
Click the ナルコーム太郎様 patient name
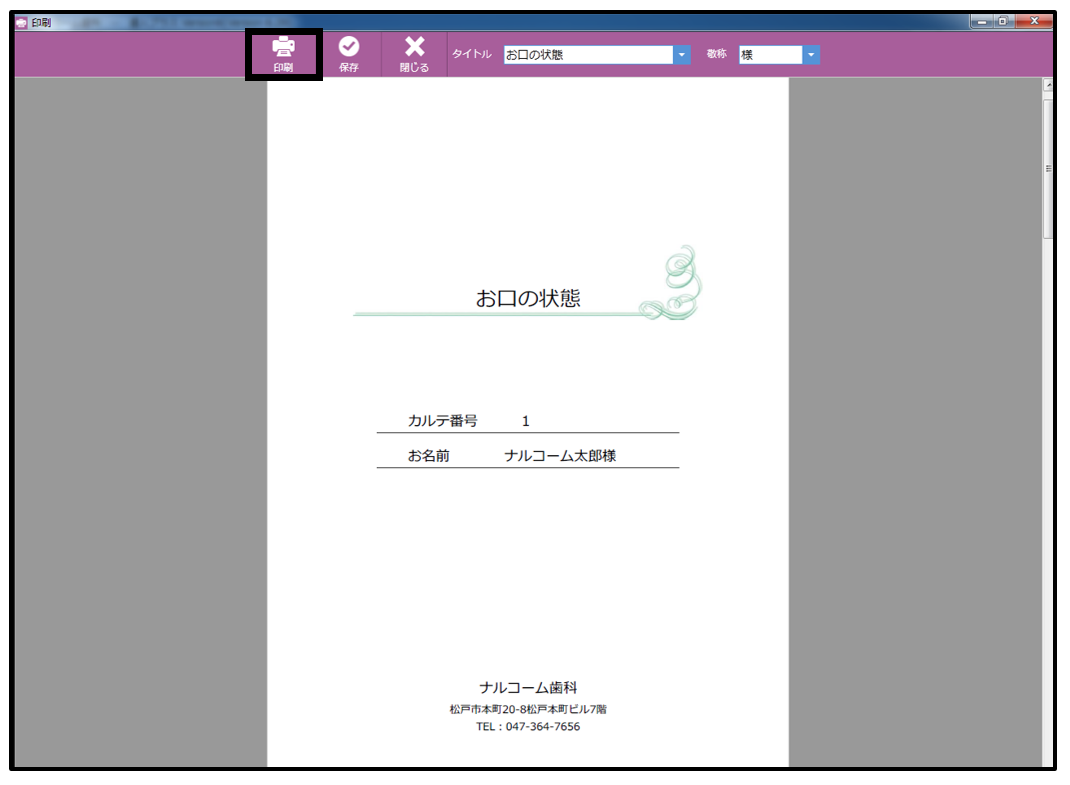(560, 456)
